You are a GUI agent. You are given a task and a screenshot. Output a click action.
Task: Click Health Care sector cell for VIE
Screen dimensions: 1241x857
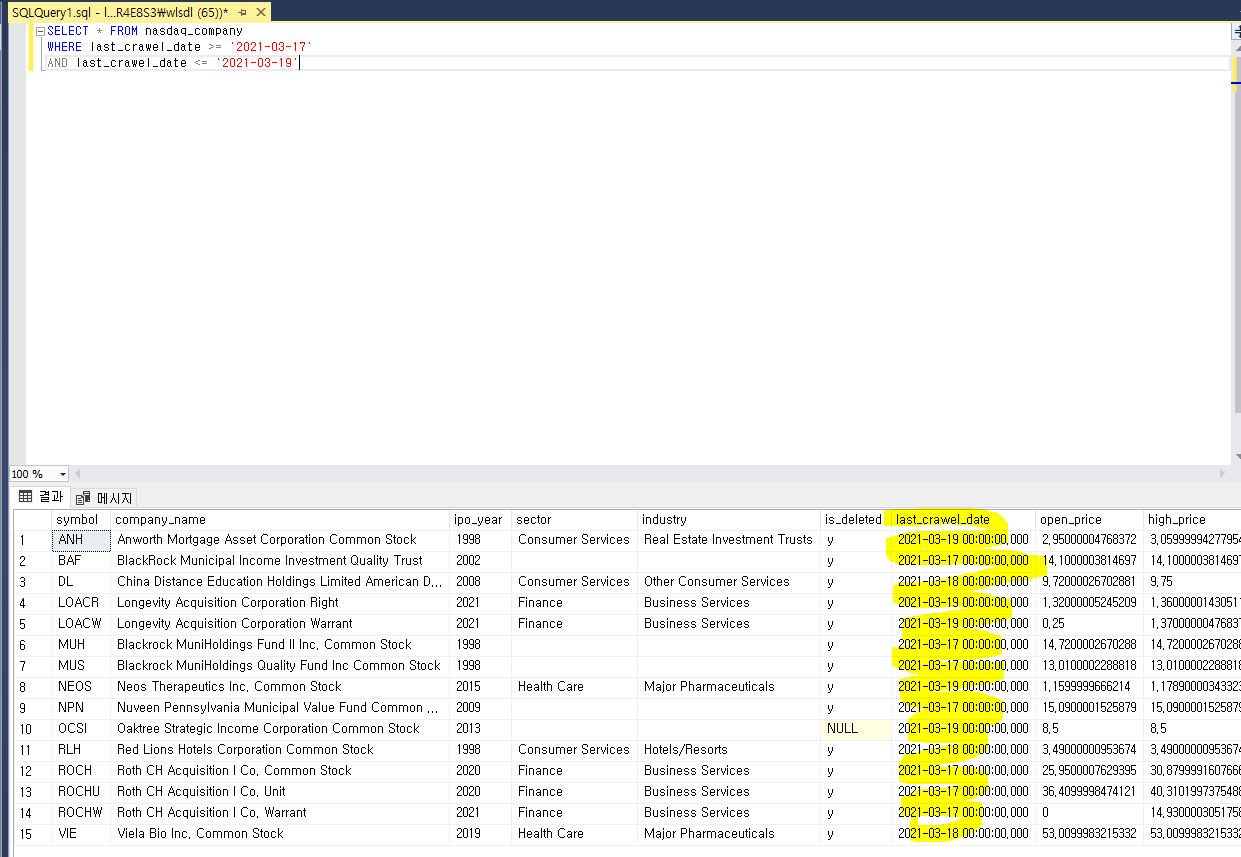pyautogui.click(x=574, y=834)
